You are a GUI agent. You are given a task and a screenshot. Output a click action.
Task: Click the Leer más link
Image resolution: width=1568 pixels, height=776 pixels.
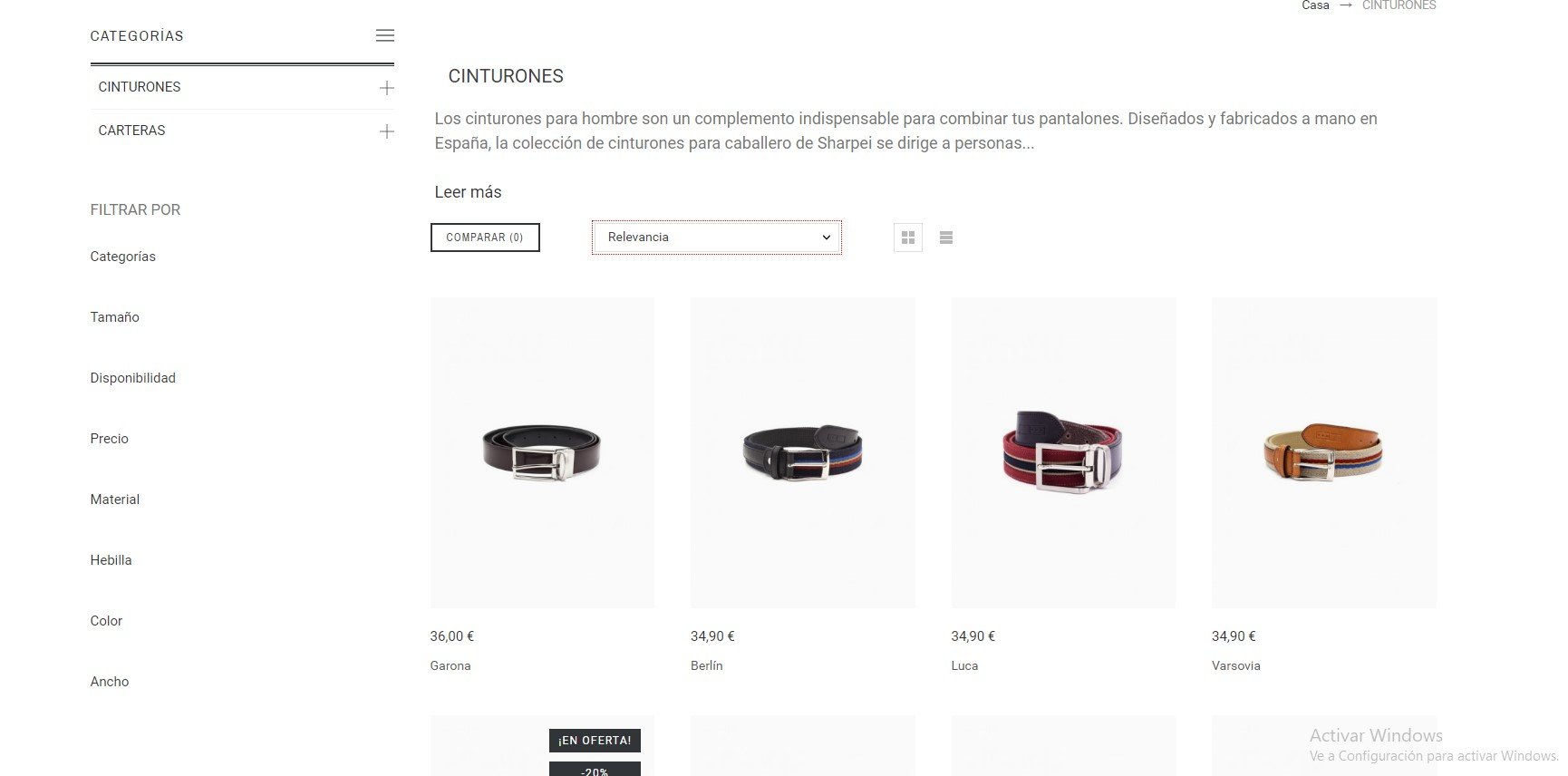point(468,192)
